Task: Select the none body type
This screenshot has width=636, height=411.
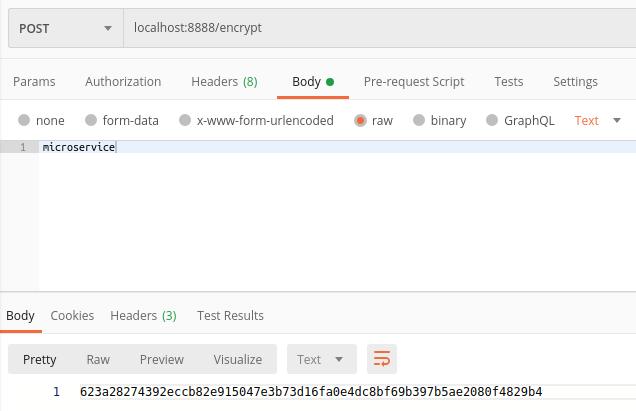Action: [x=24, y=120]
